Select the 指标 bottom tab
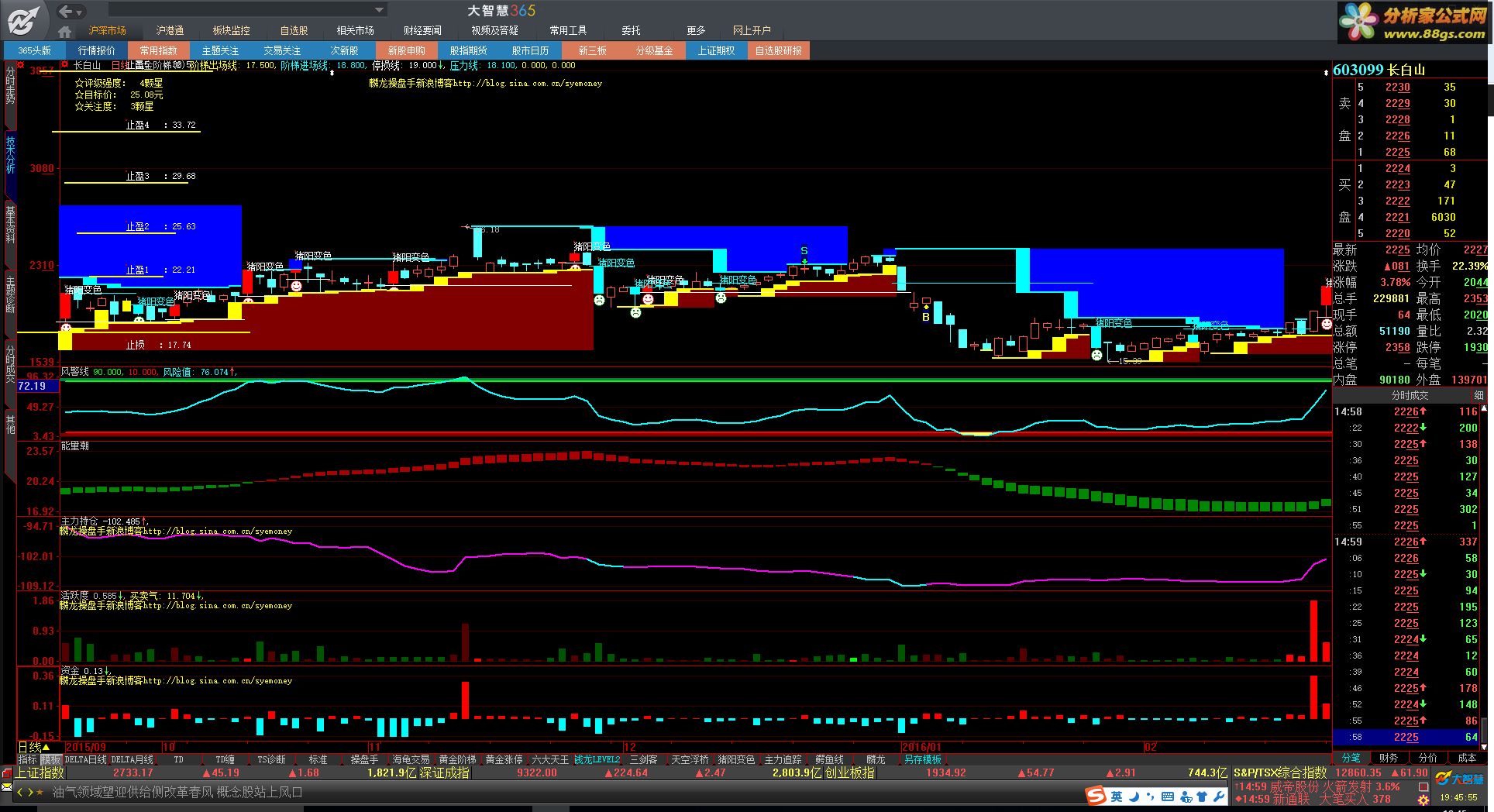 tap(28, 759)
